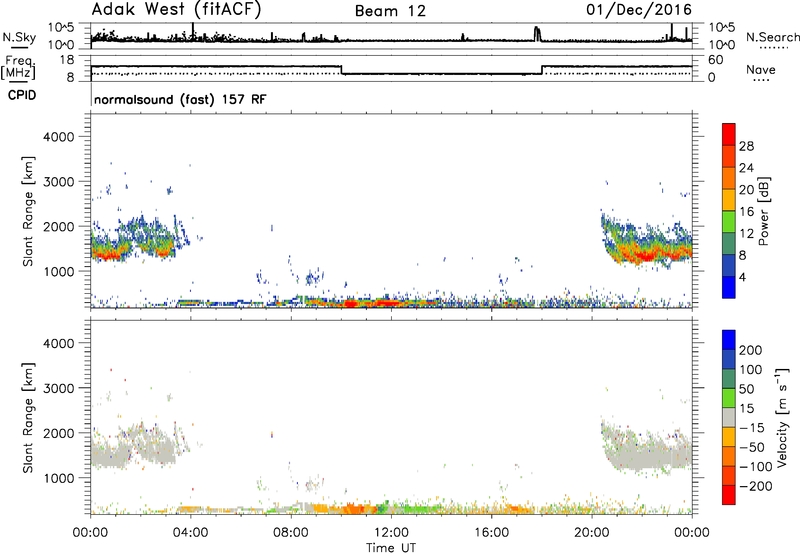The height and width of the screenshot is (554, 800).
Task: Click the 'Velocity [m s-1]' colorbar title
Action: (x=782, y=417)
